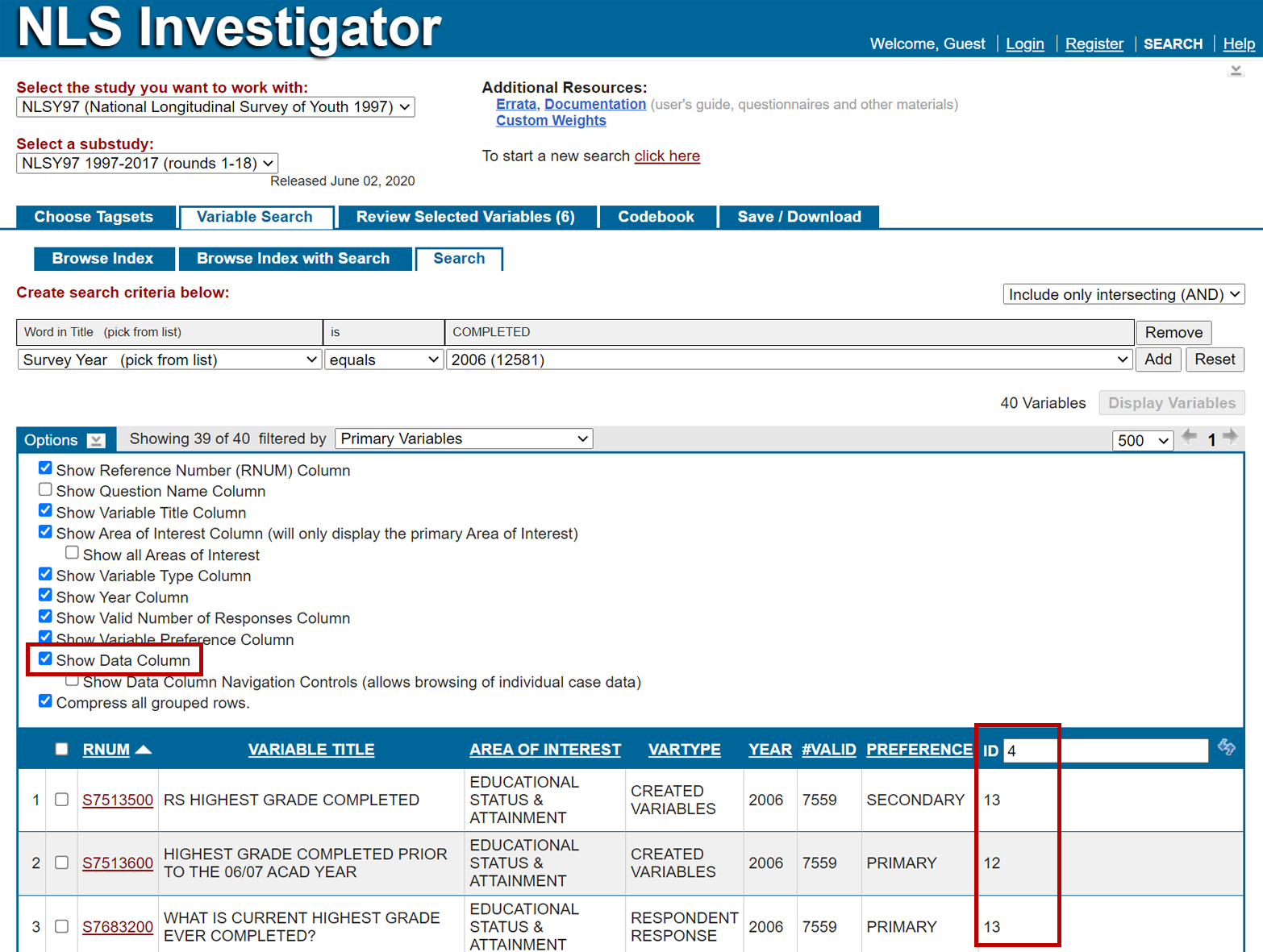Click the Display Variables button
The height and width of the screenshot is (952, 1263).
(1172, 403)
